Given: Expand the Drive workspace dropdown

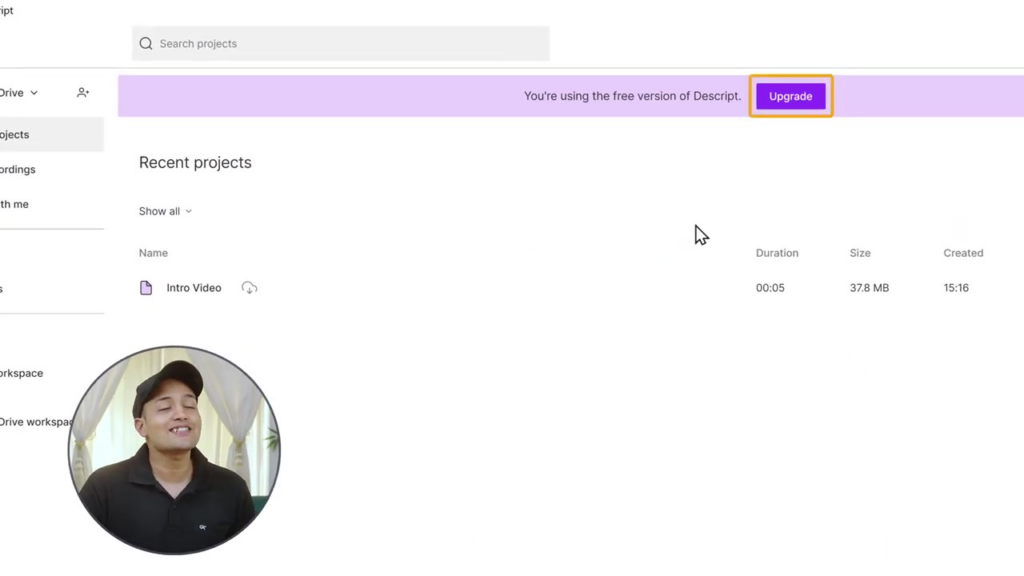Looking at the screenshot, I should coord(19,93).
